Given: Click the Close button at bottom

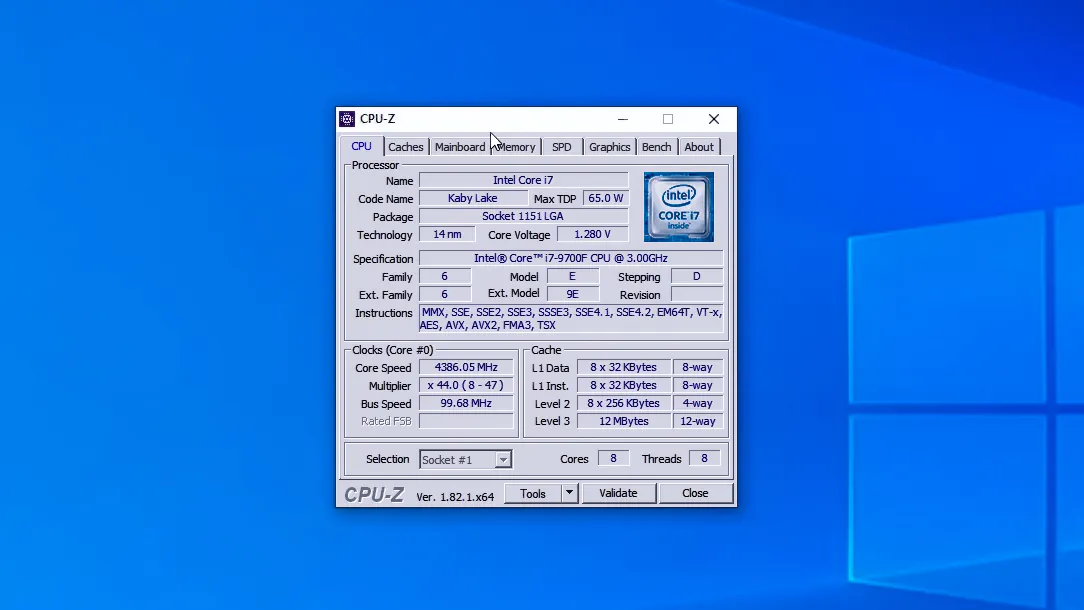Looking at the screenshot, I should point(695,493).
